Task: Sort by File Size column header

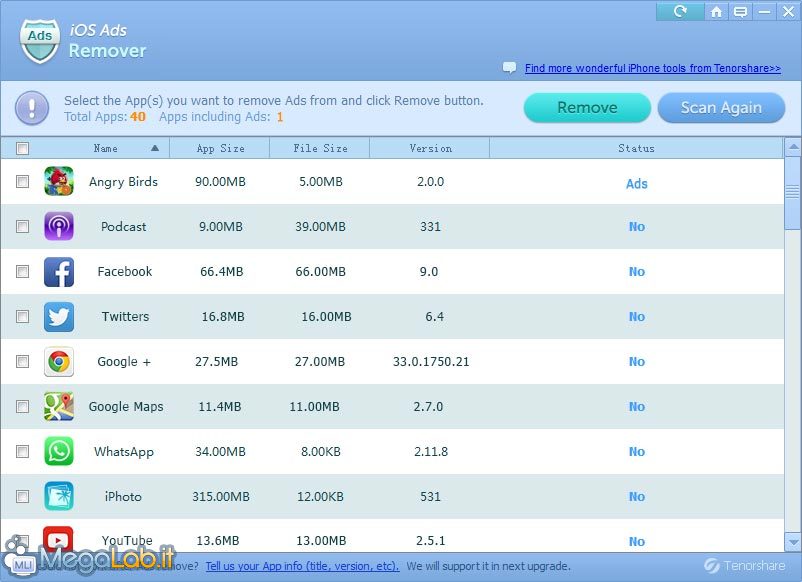Action: (320, 148)
